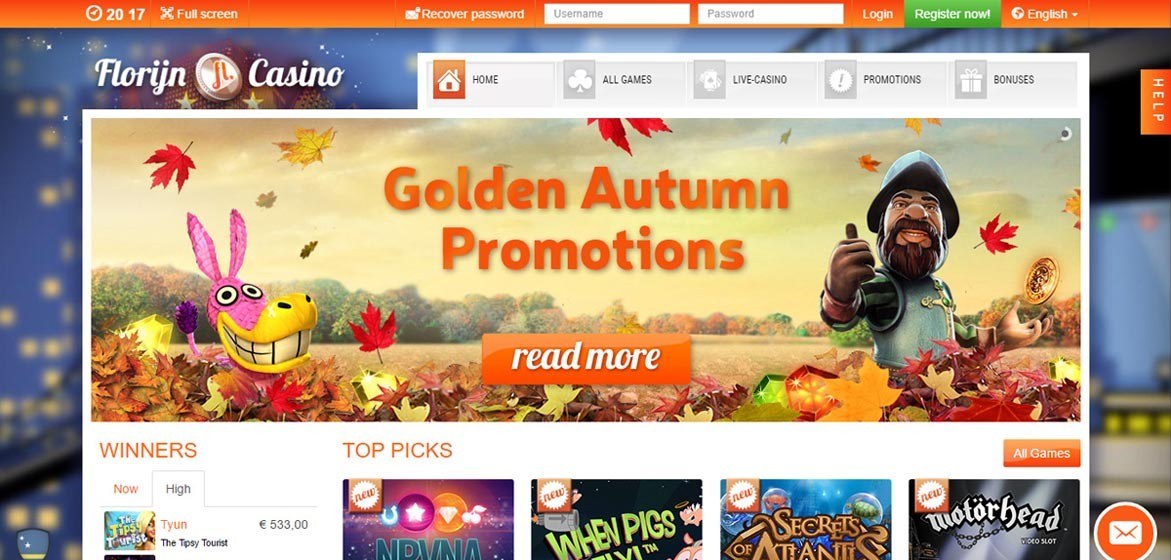Open the vertical Help side tab
The image size is (1171, 560).
click(1155, 102)
